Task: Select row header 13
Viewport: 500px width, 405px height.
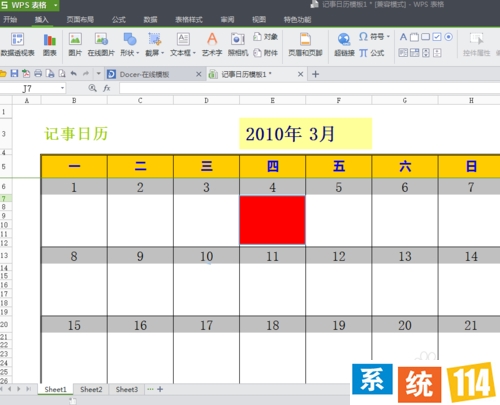Action: click(6, 256)
